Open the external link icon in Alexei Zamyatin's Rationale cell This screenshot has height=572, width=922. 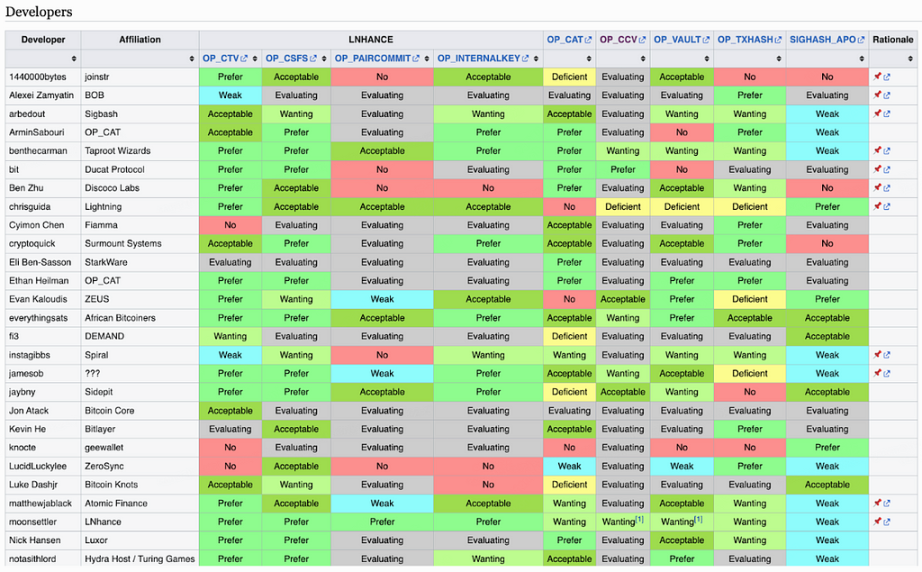click(887, 96)
